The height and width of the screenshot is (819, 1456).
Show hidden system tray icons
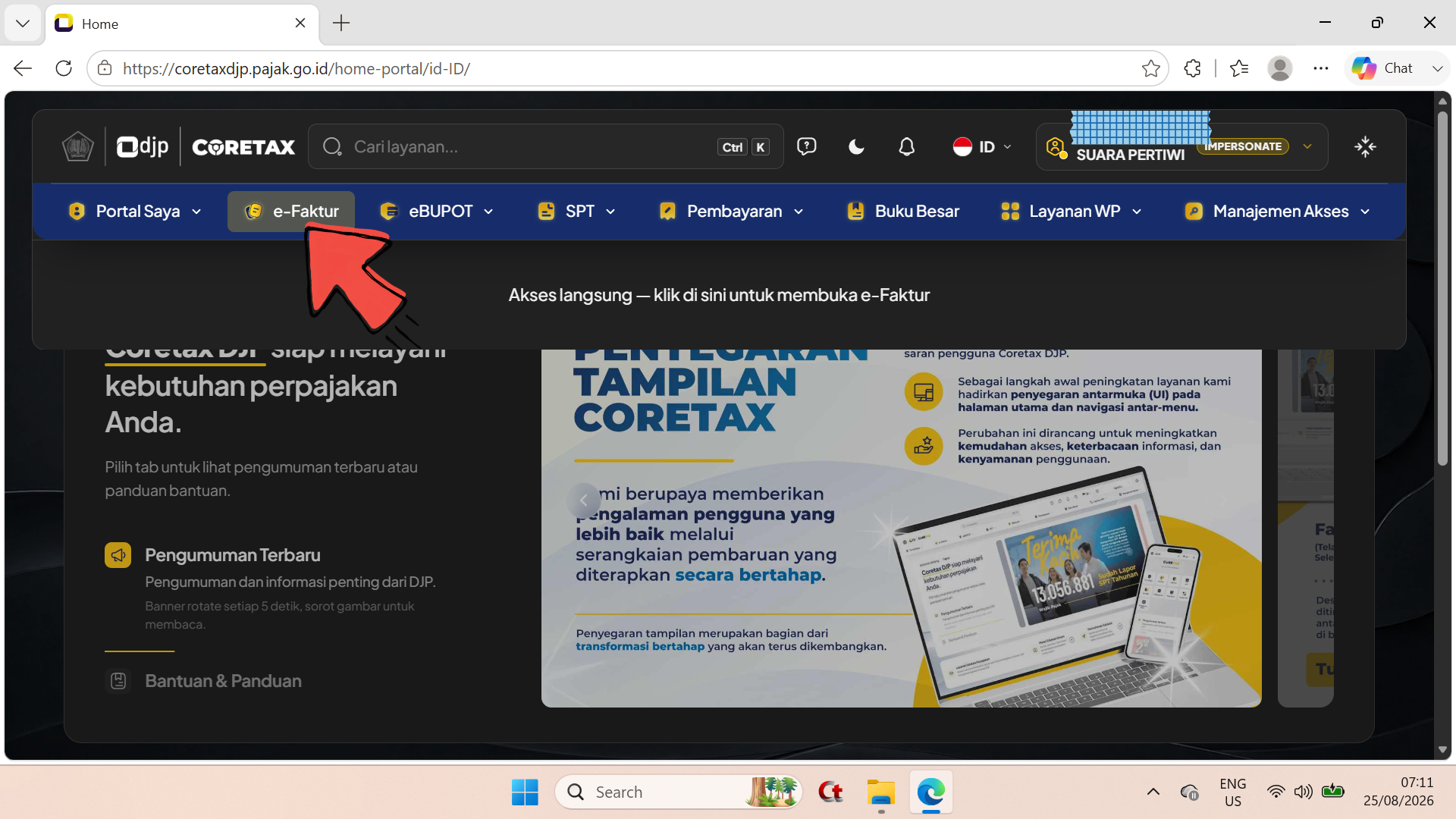tap(1153, 792)
